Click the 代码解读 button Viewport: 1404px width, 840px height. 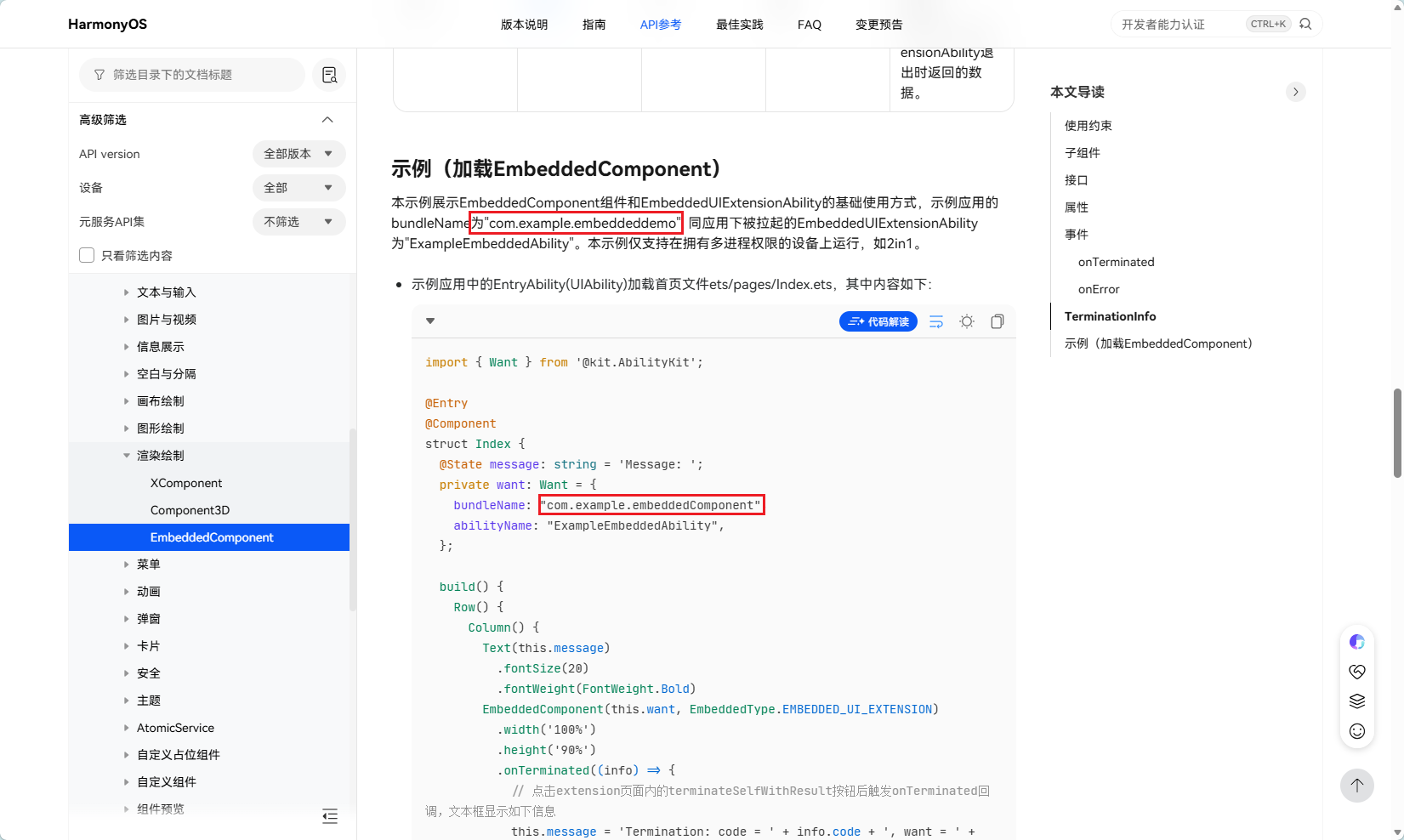(878, 321)
